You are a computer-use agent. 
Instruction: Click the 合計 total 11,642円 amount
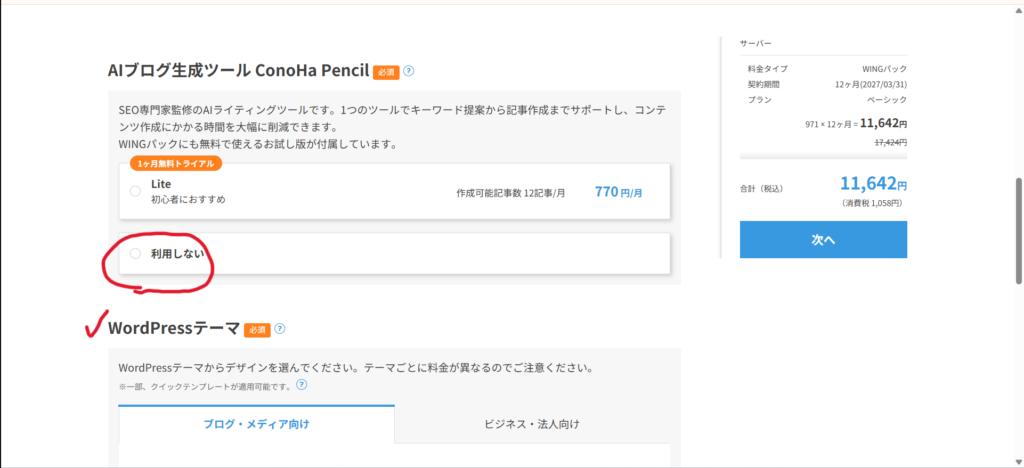(873, 185)
